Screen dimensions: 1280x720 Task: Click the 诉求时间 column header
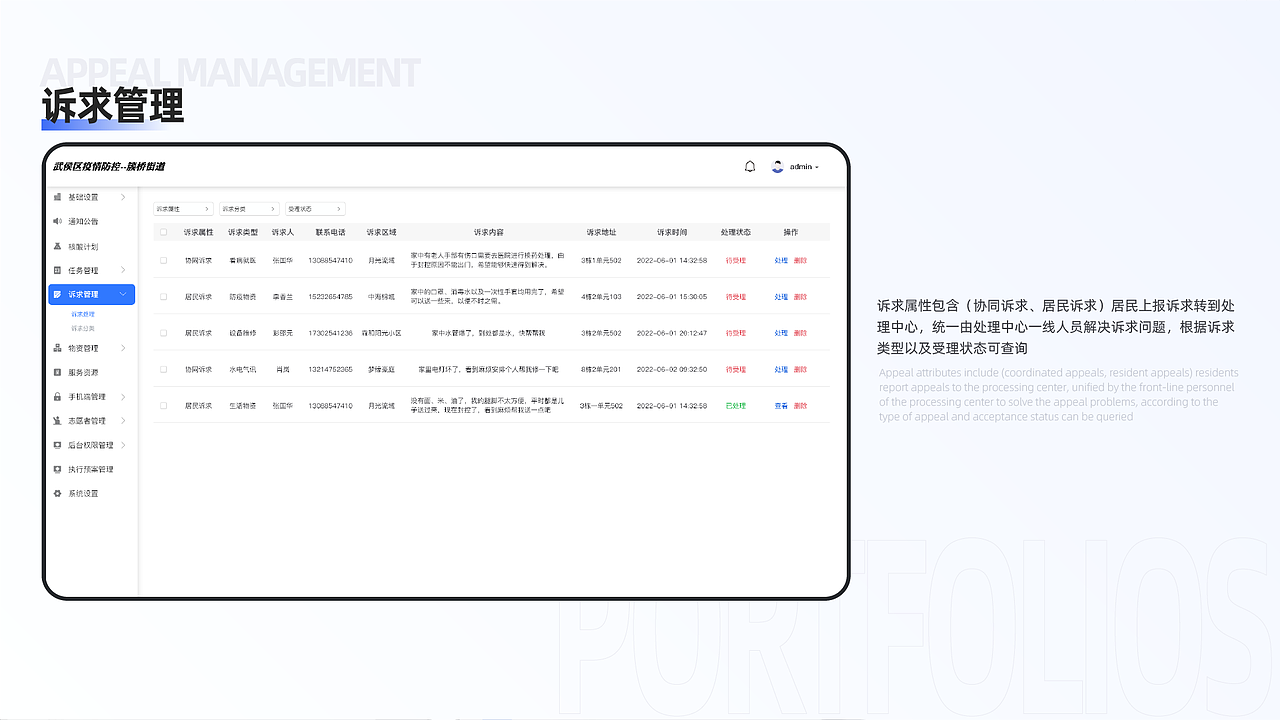tap(672, 232)
